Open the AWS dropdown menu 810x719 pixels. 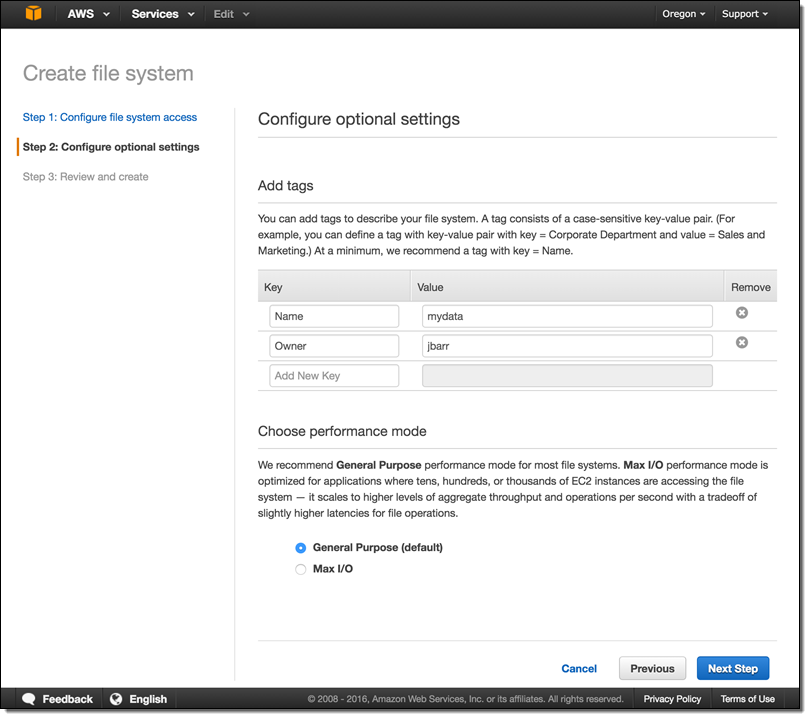(88, 14)
